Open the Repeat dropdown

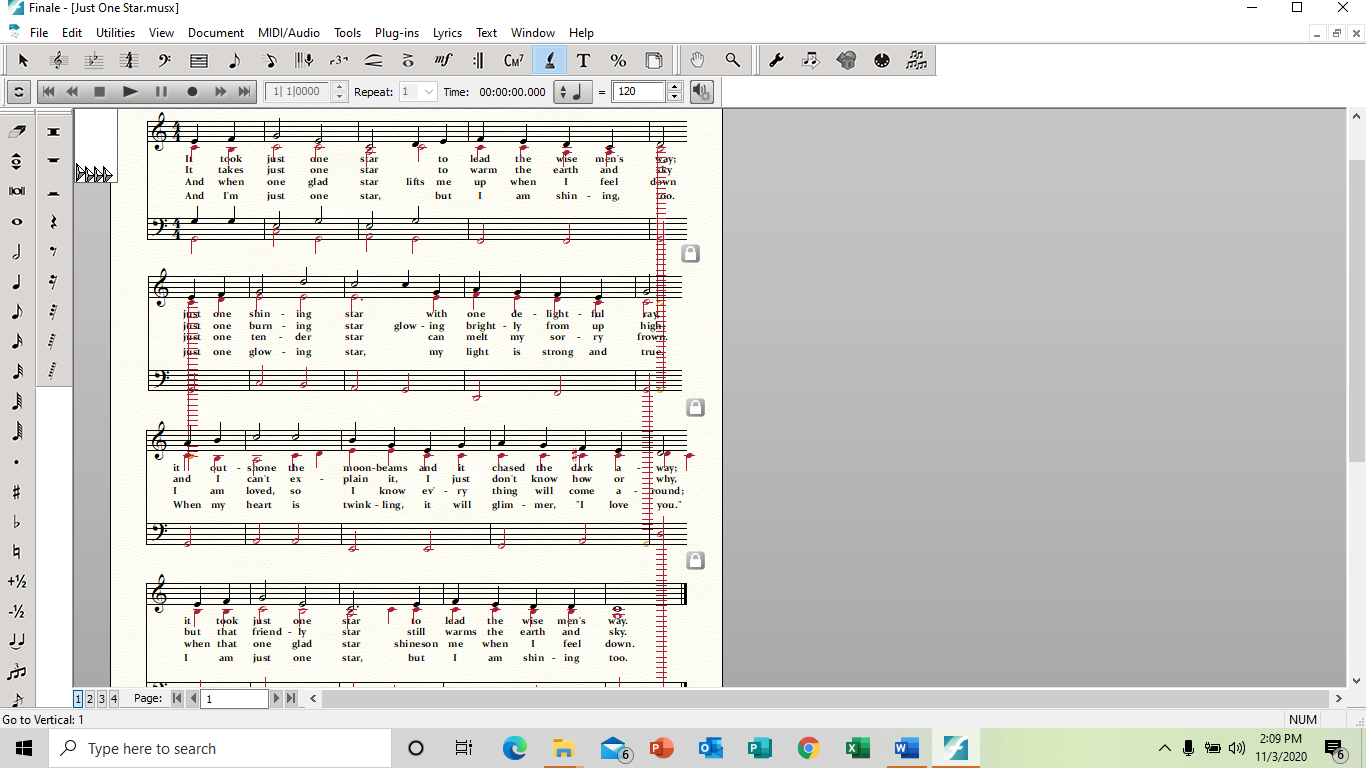[x=429, y=92]
